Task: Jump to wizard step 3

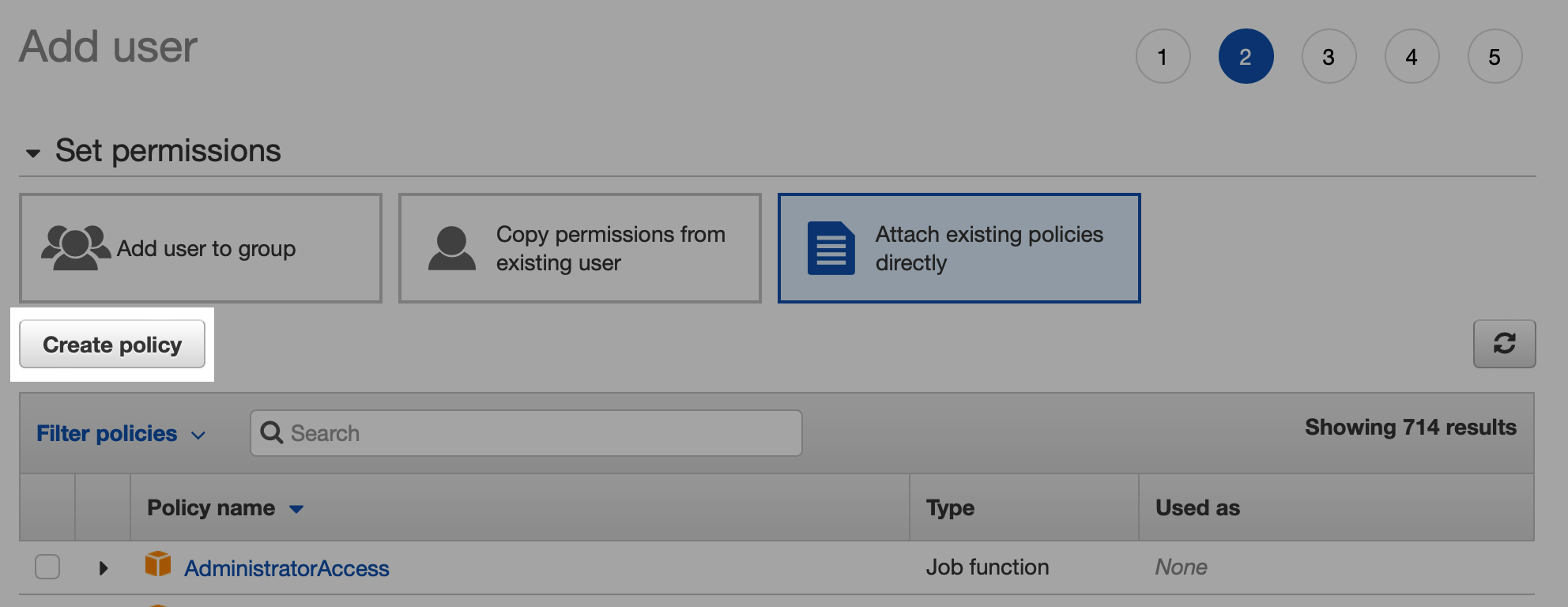Action: pyautogui.click(x=1329, y=57)
